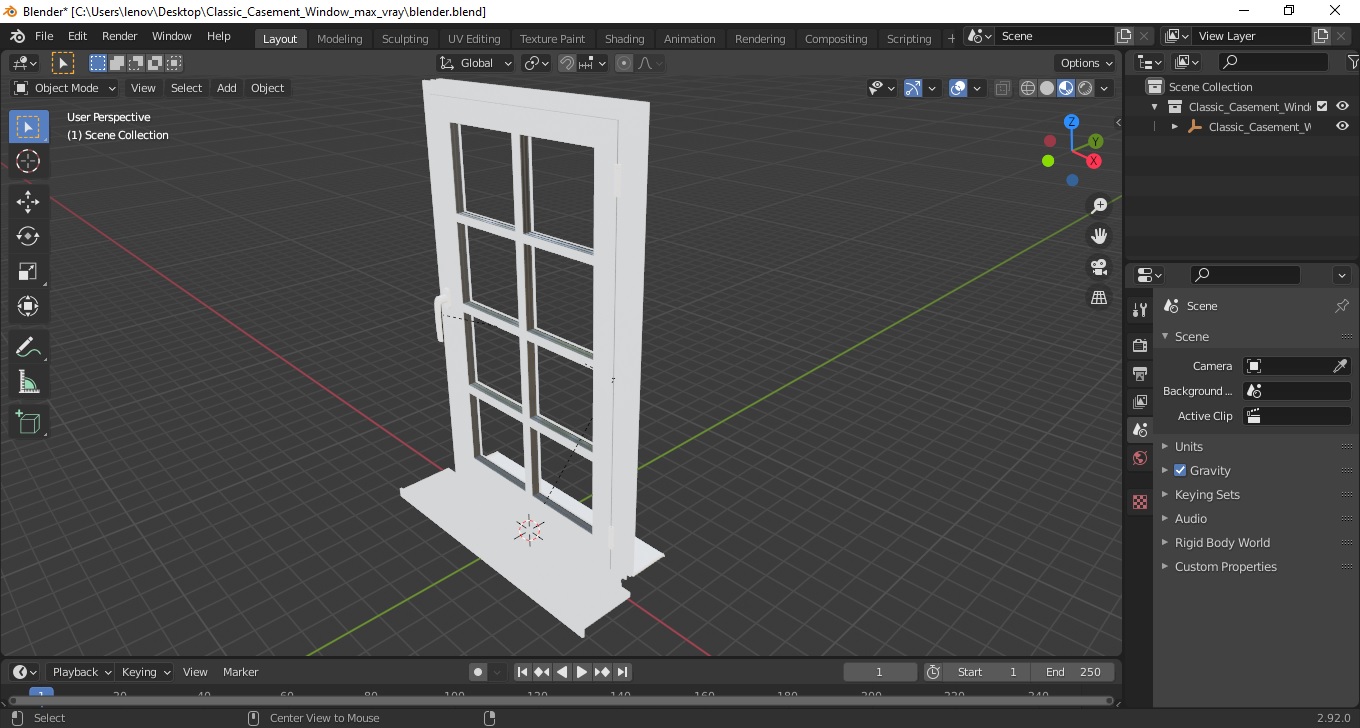Click the current frame field showing 1

click(x=880, y=672)
